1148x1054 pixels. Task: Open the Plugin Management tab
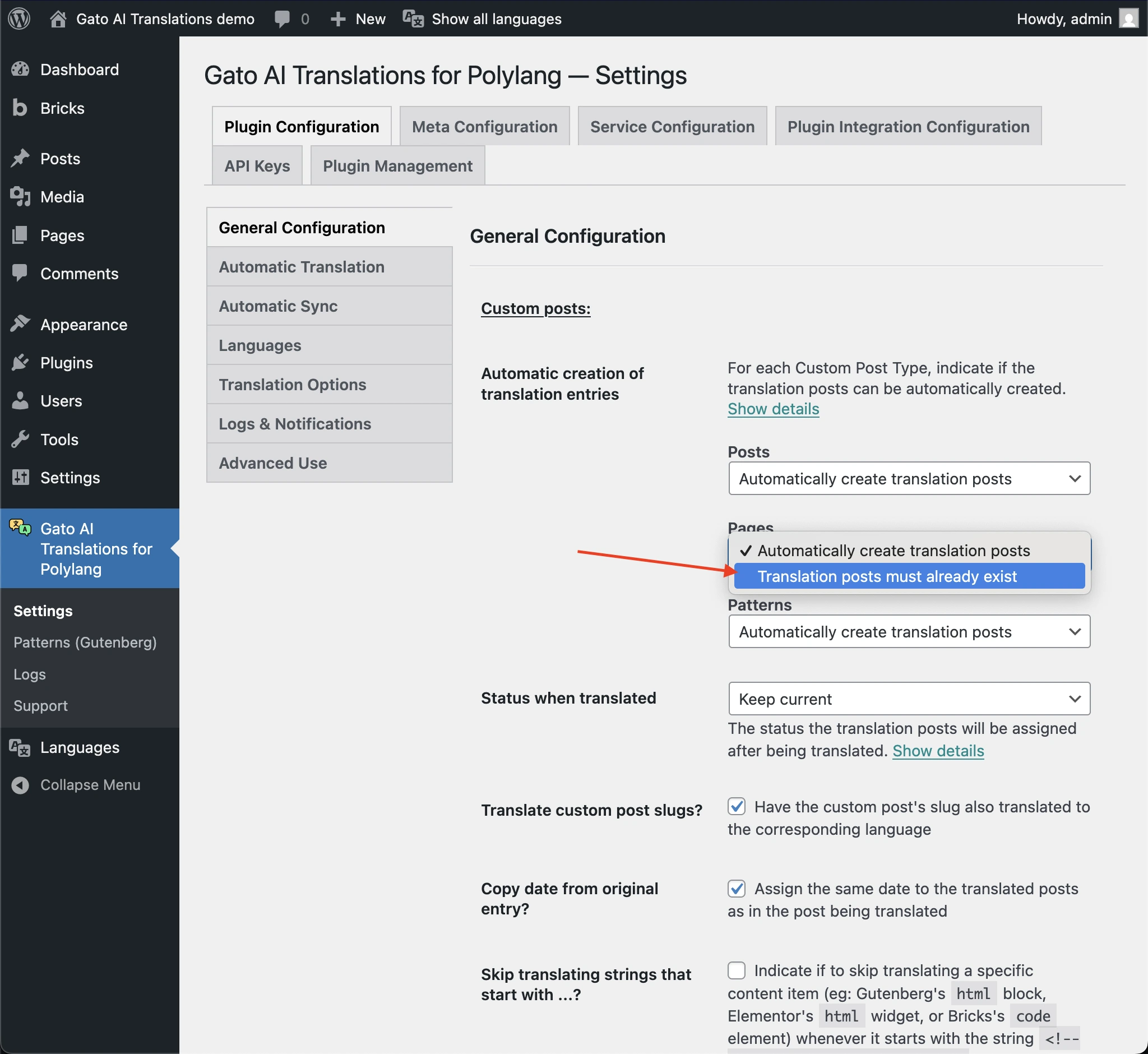pos(397,165)
